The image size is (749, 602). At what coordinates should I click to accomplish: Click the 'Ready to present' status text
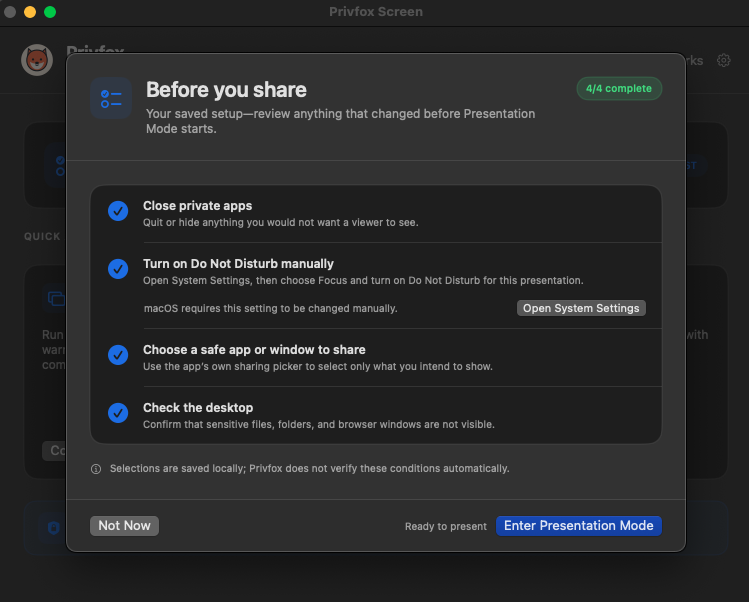446,527
